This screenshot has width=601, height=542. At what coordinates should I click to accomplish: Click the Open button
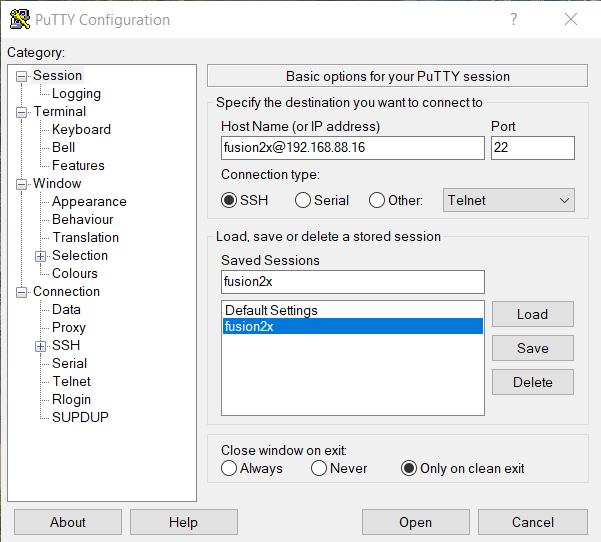point(416,522)
